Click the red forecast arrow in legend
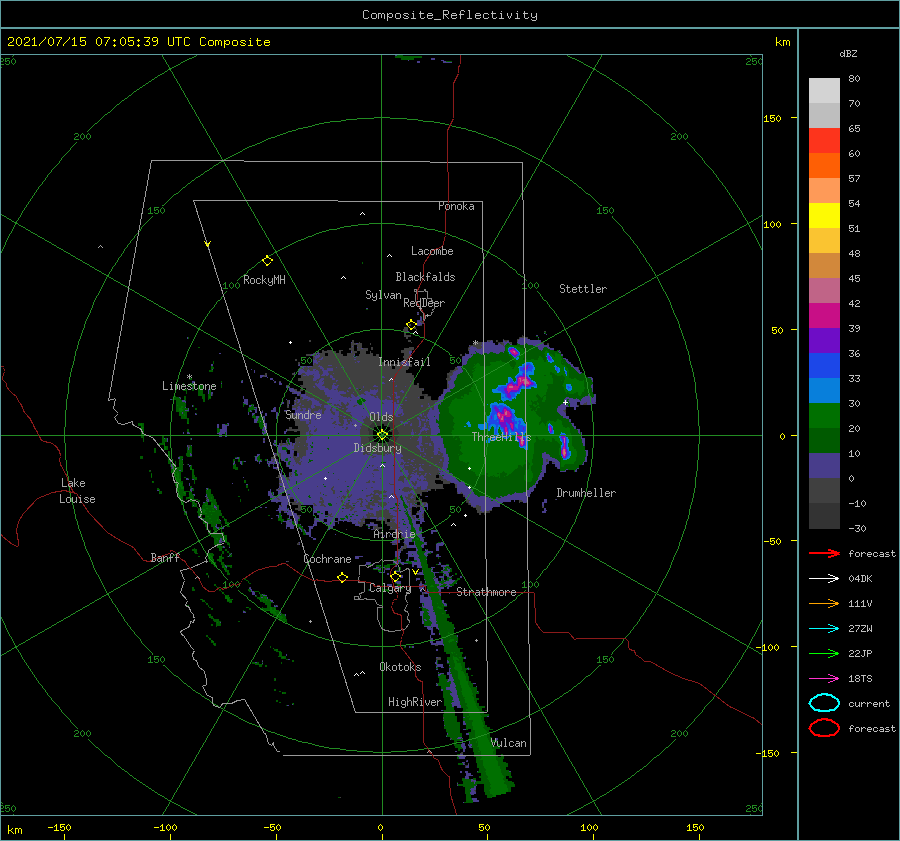 click(824, 553)
